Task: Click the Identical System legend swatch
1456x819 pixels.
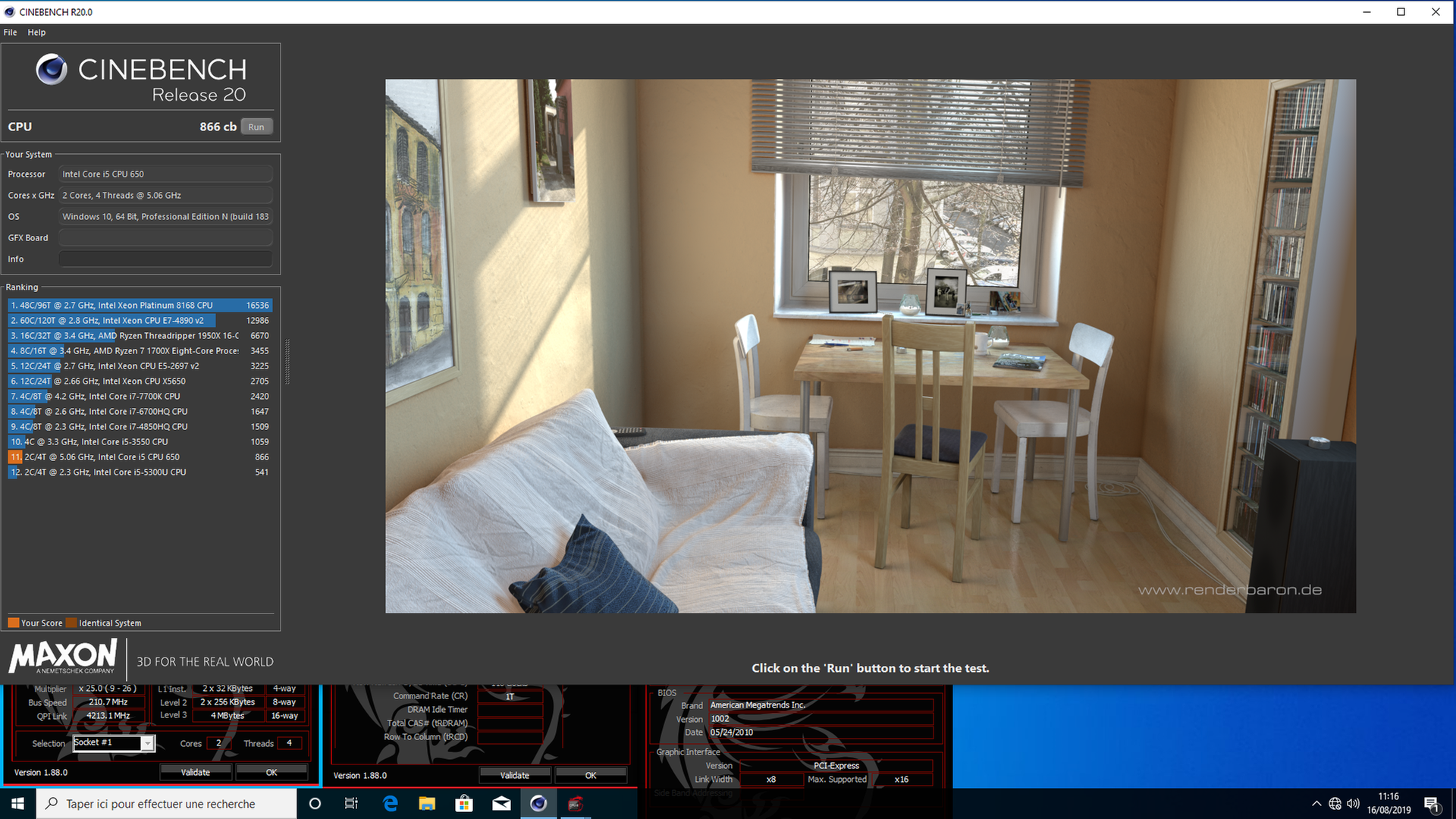Action: (71, 623)
